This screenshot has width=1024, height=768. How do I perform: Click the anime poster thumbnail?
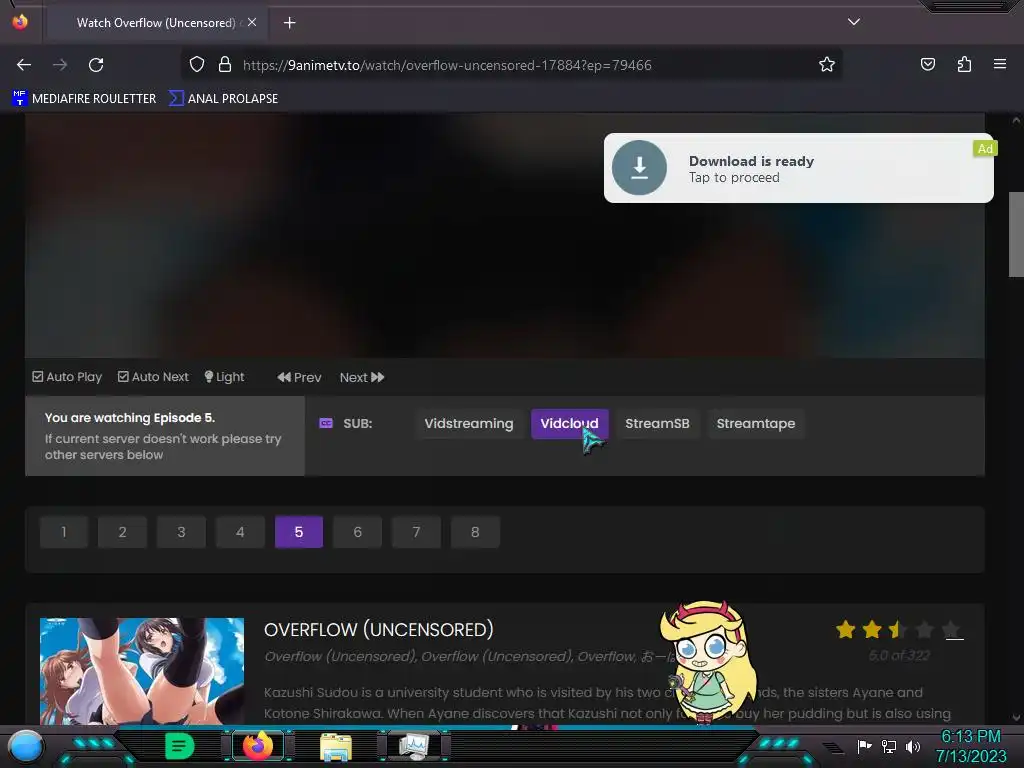[142, 671]
